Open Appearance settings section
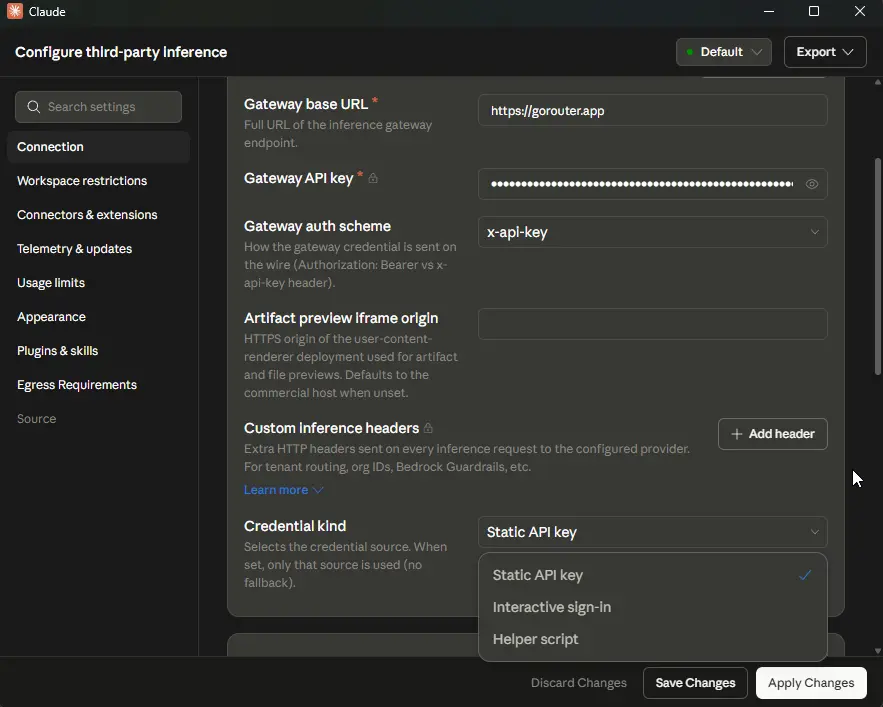This screenshot has width=883, height=707. tap(98, 317)
